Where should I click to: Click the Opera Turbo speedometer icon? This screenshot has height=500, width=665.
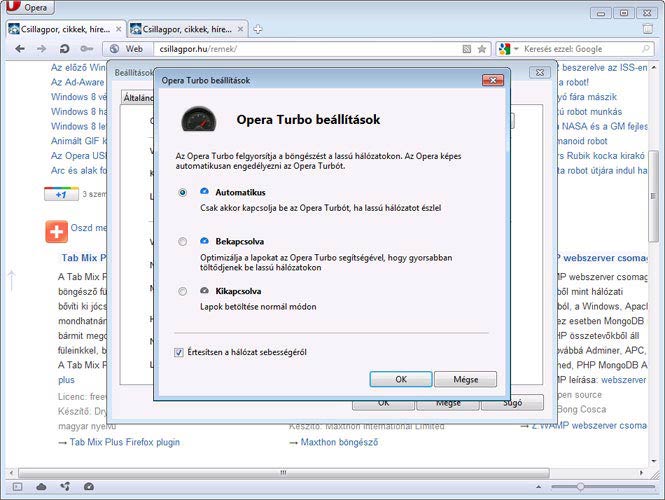tap(198, 119)
